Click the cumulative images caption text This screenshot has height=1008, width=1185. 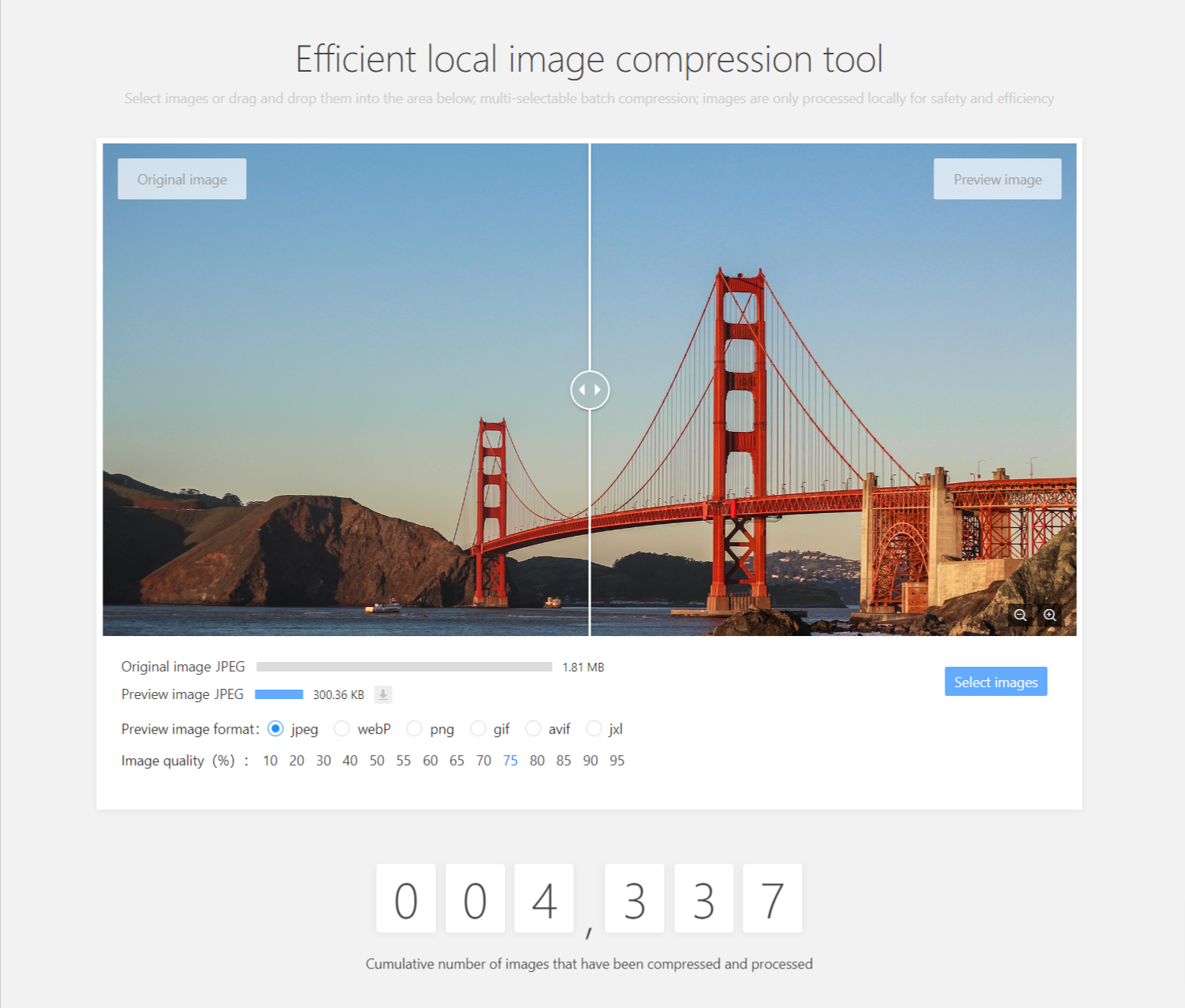(x=589, y=964)
